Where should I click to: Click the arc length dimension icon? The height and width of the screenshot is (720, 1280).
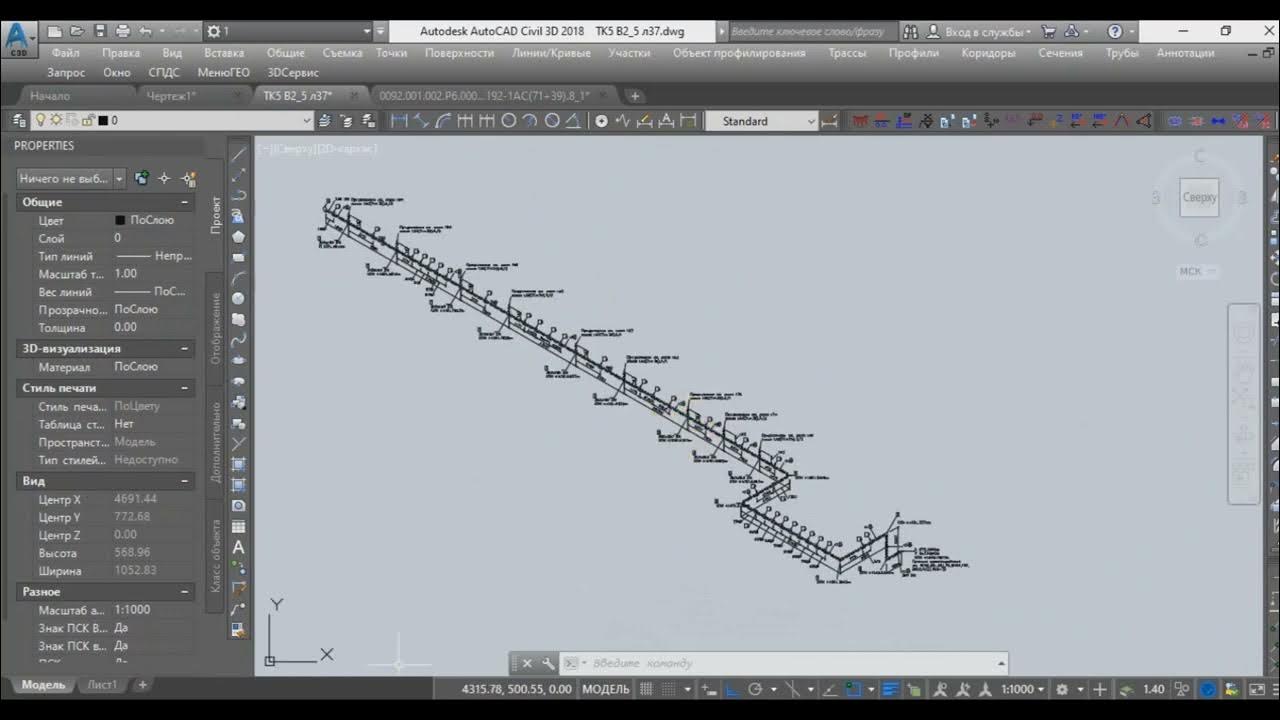(x=443, y=121)
